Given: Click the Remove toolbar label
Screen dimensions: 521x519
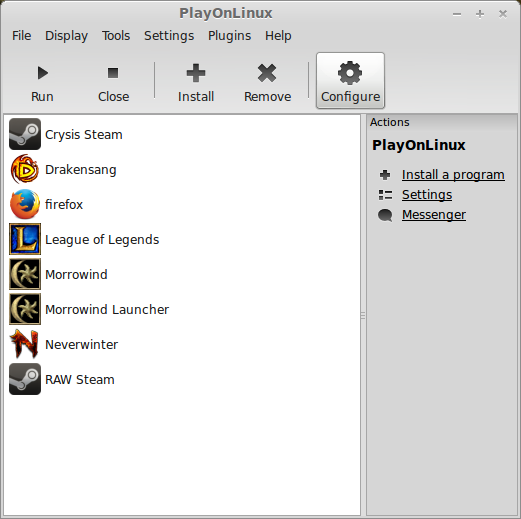Looking at the screenshot, I should 267,97.
